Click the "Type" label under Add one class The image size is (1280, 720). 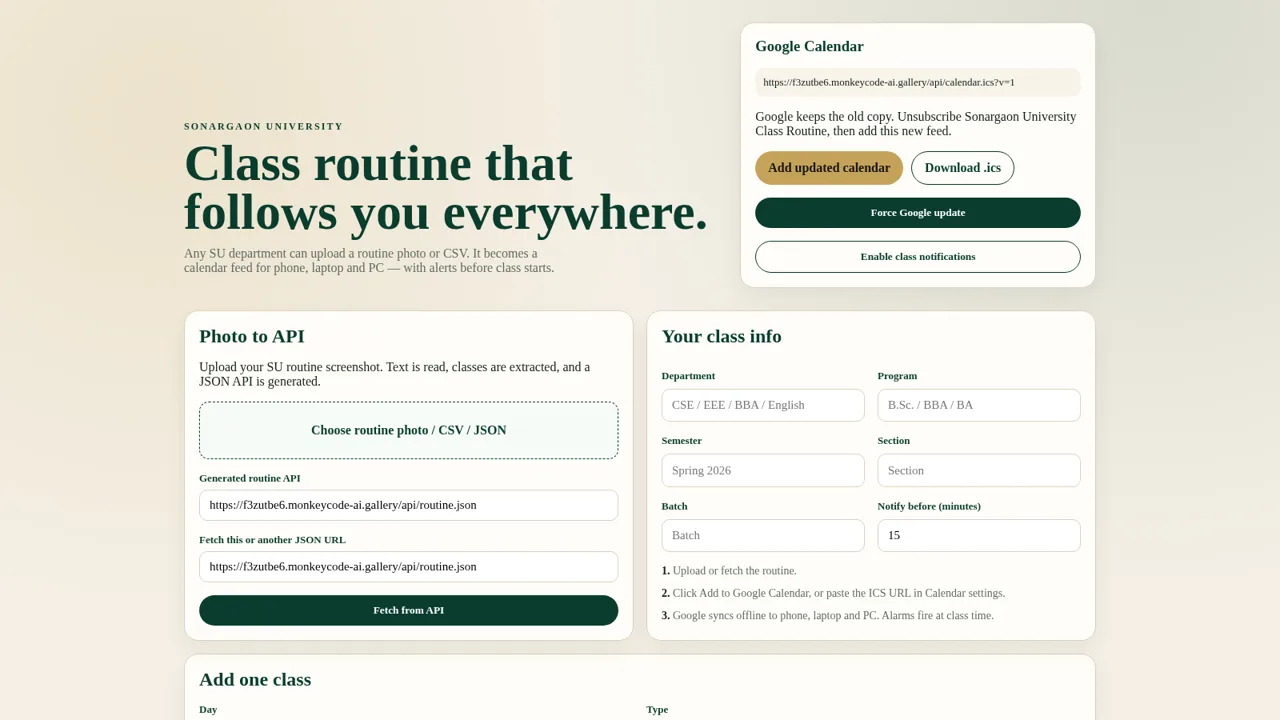[x=657, y=709]
